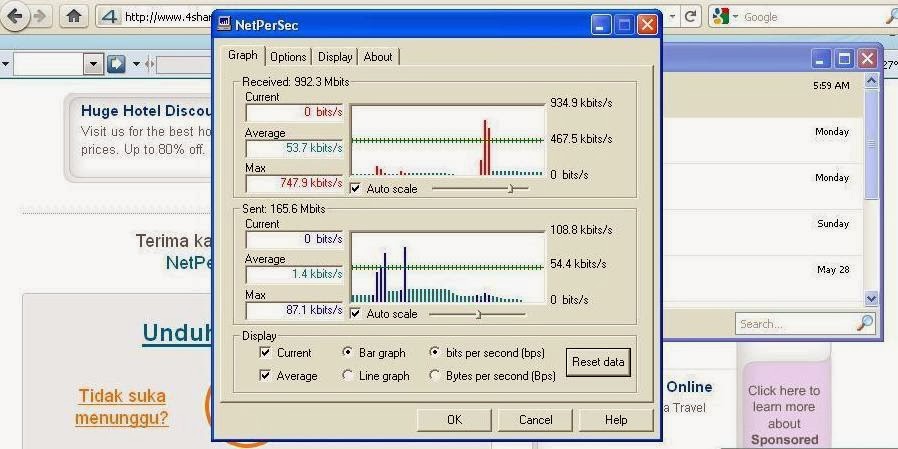Viewport: 898px width, 449px height.
Task: Uncheck the Average display checkbox
Action: pos(265,376)
